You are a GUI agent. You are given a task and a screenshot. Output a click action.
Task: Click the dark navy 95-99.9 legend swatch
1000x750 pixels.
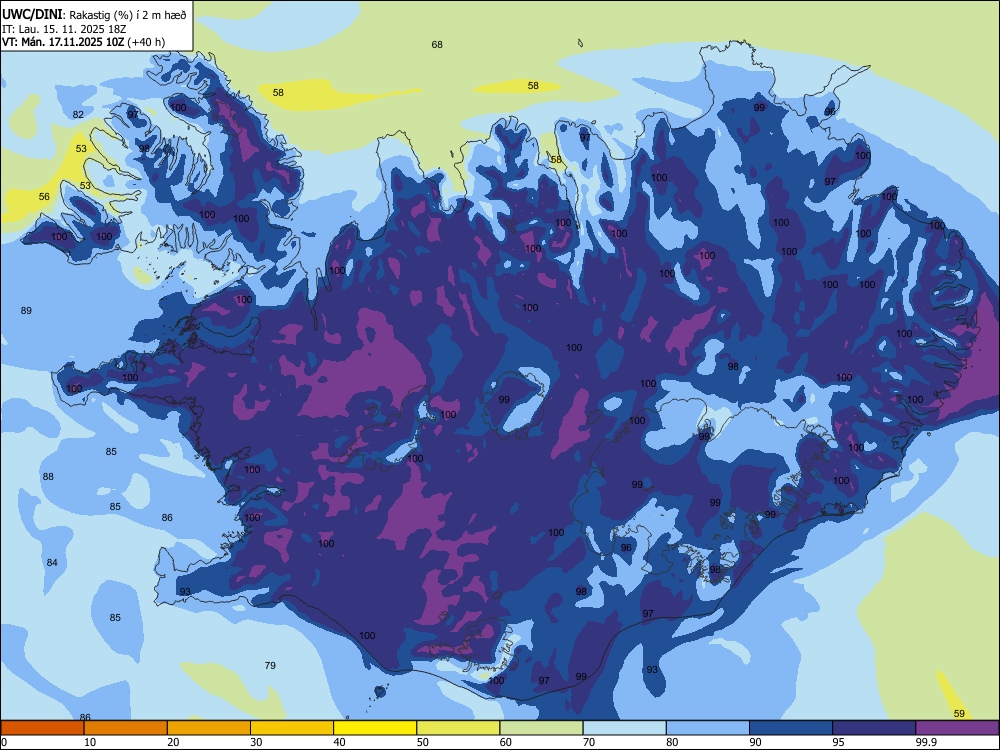[x=874, y=728]
